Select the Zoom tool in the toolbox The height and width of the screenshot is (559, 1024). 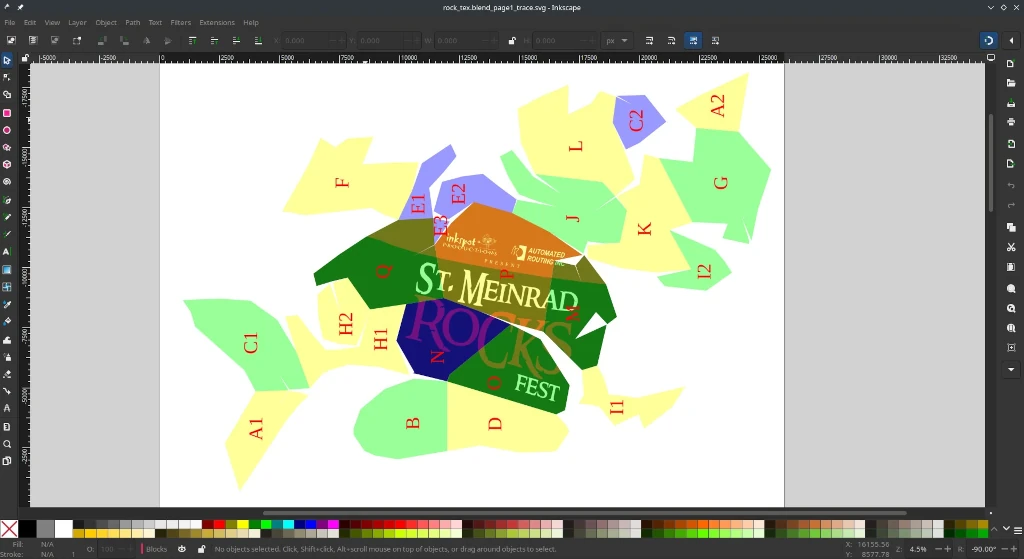(x=7, y=443)
